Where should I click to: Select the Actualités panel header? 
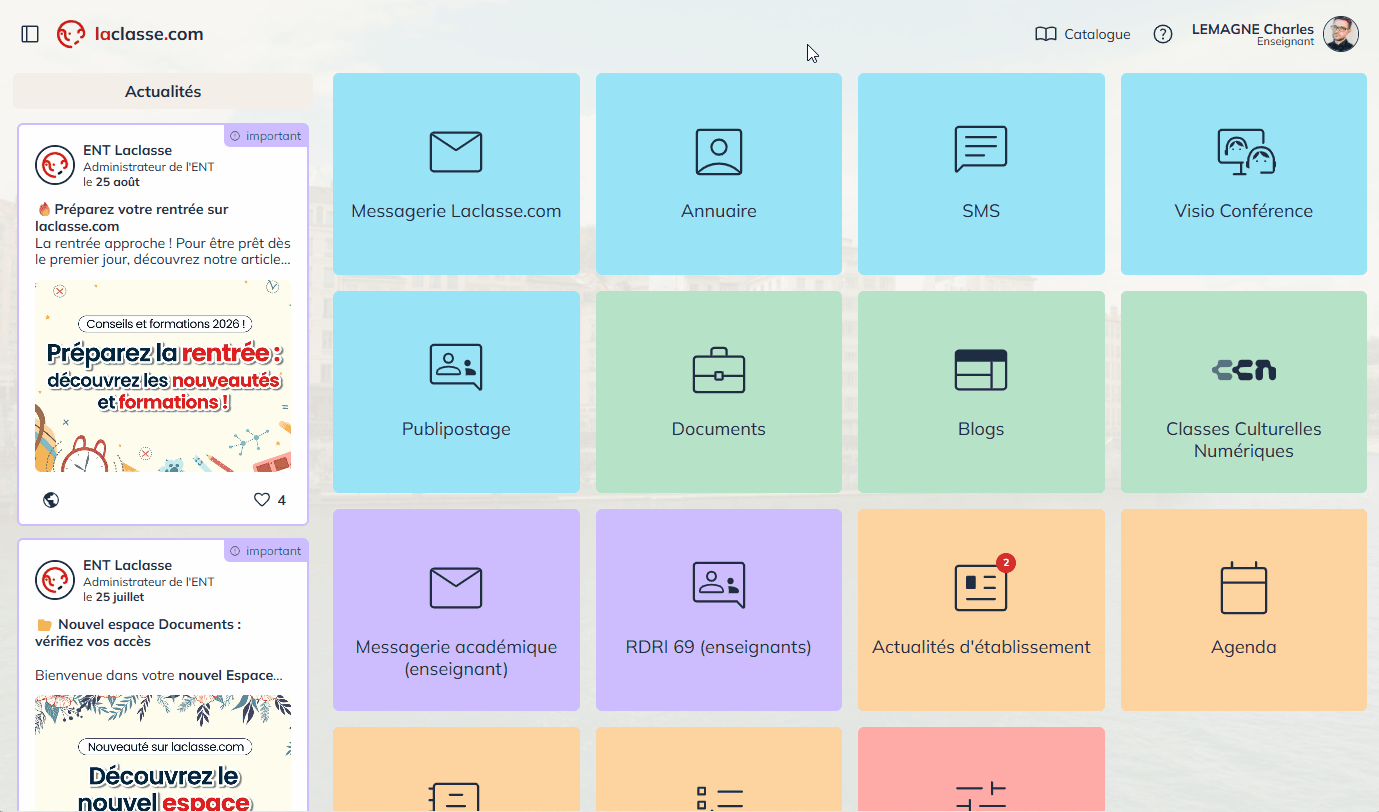pyautogui.click(x=163, y=91)
